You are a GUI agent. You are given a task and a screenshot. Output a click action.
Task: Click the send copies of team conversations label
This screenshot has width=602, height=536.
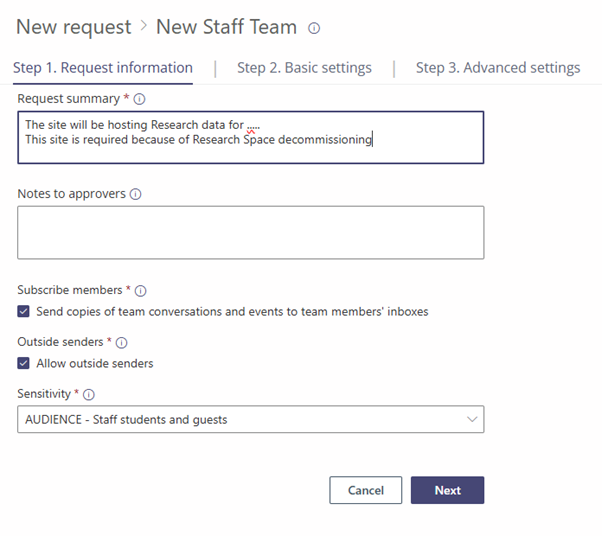click(232, 312)
